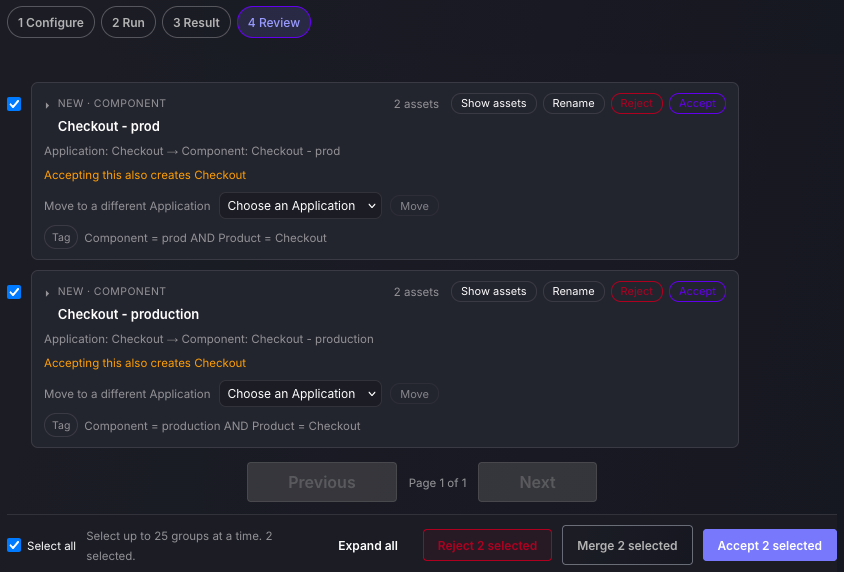Accept the Checkout - prod component
The image size is (844, 572).
[x=697, y=103]
